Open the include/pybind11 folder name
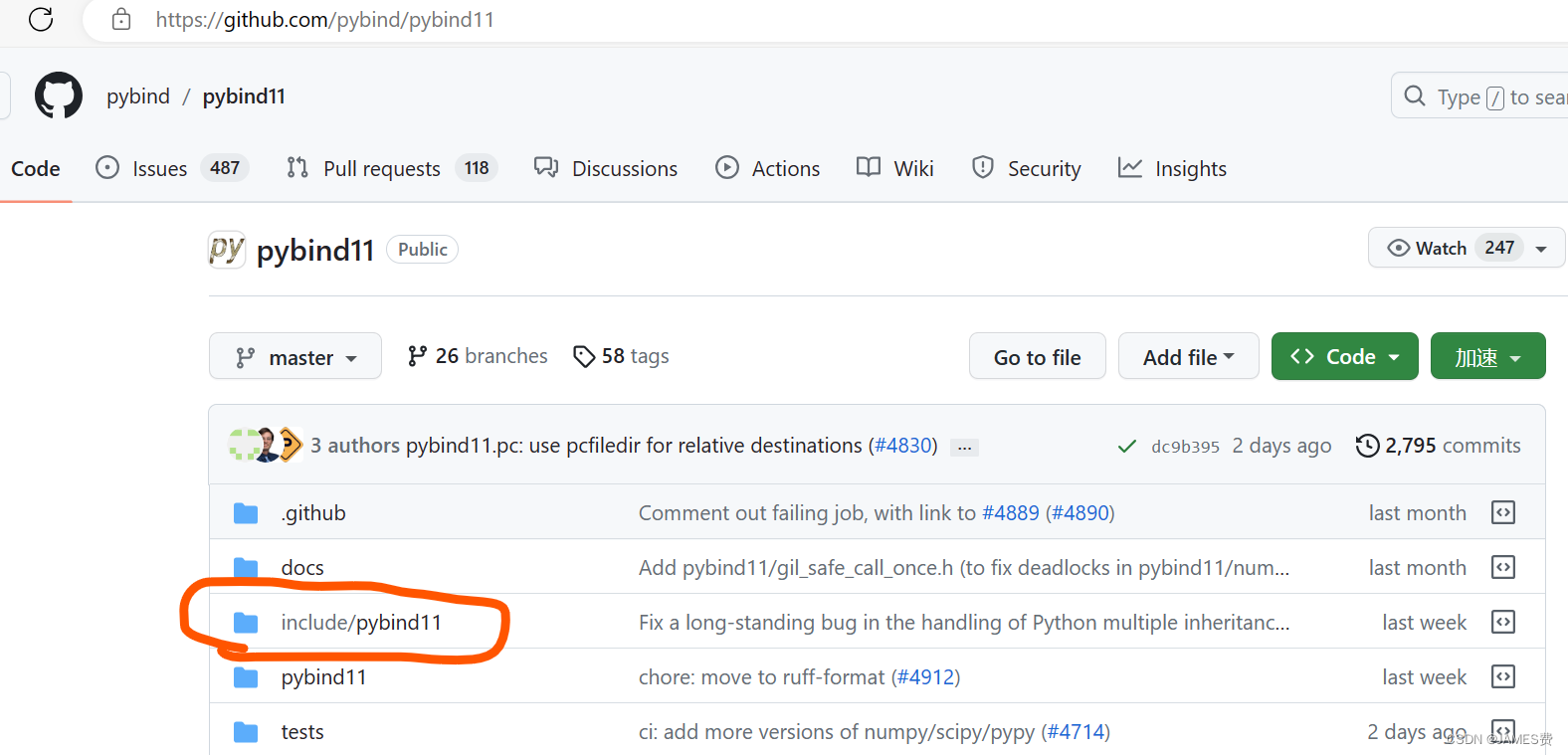 [361, 623]
